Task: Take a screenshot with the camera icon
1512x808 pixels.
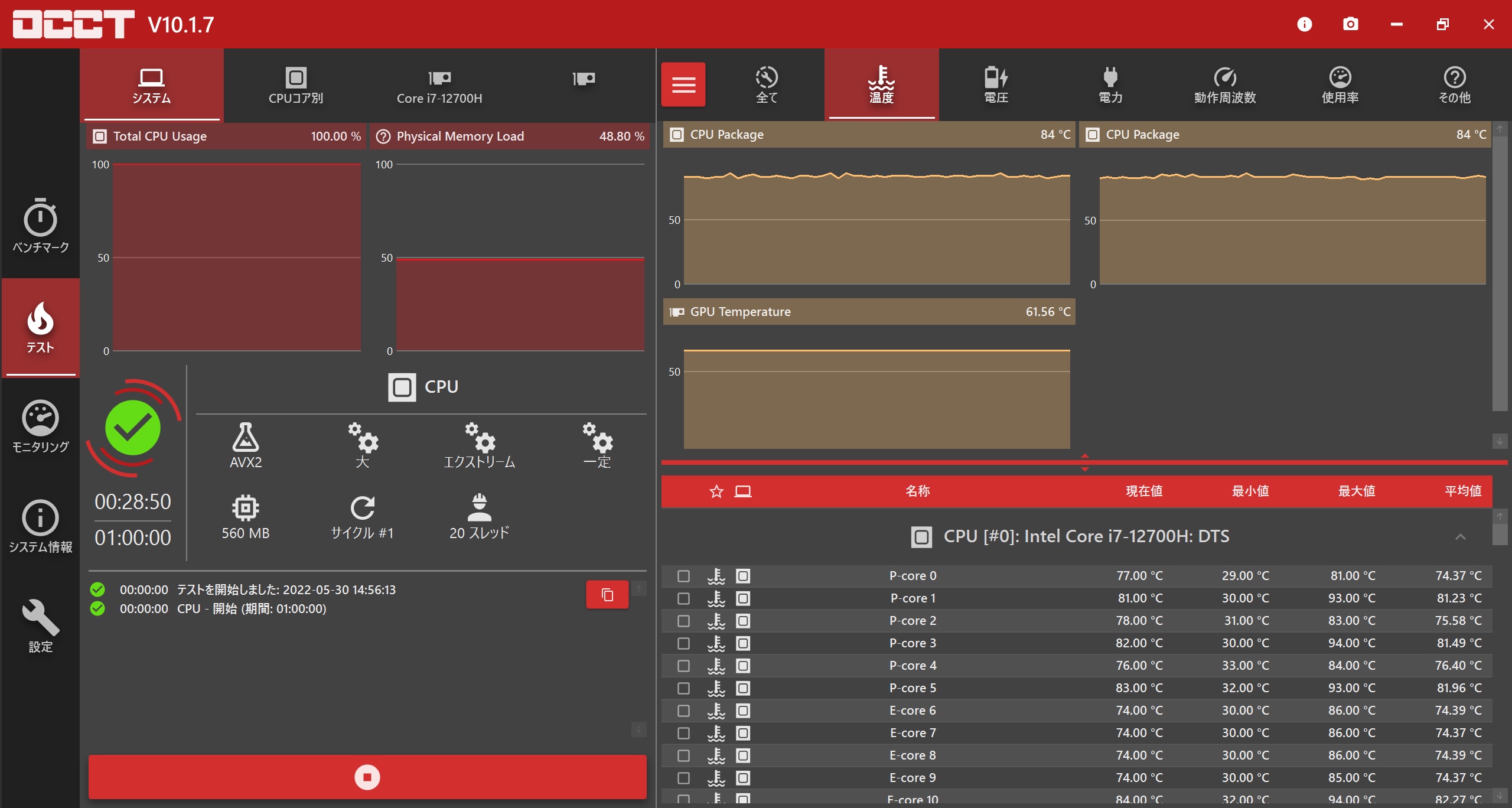Action: pyautogui.click(x=1350, y=24)
